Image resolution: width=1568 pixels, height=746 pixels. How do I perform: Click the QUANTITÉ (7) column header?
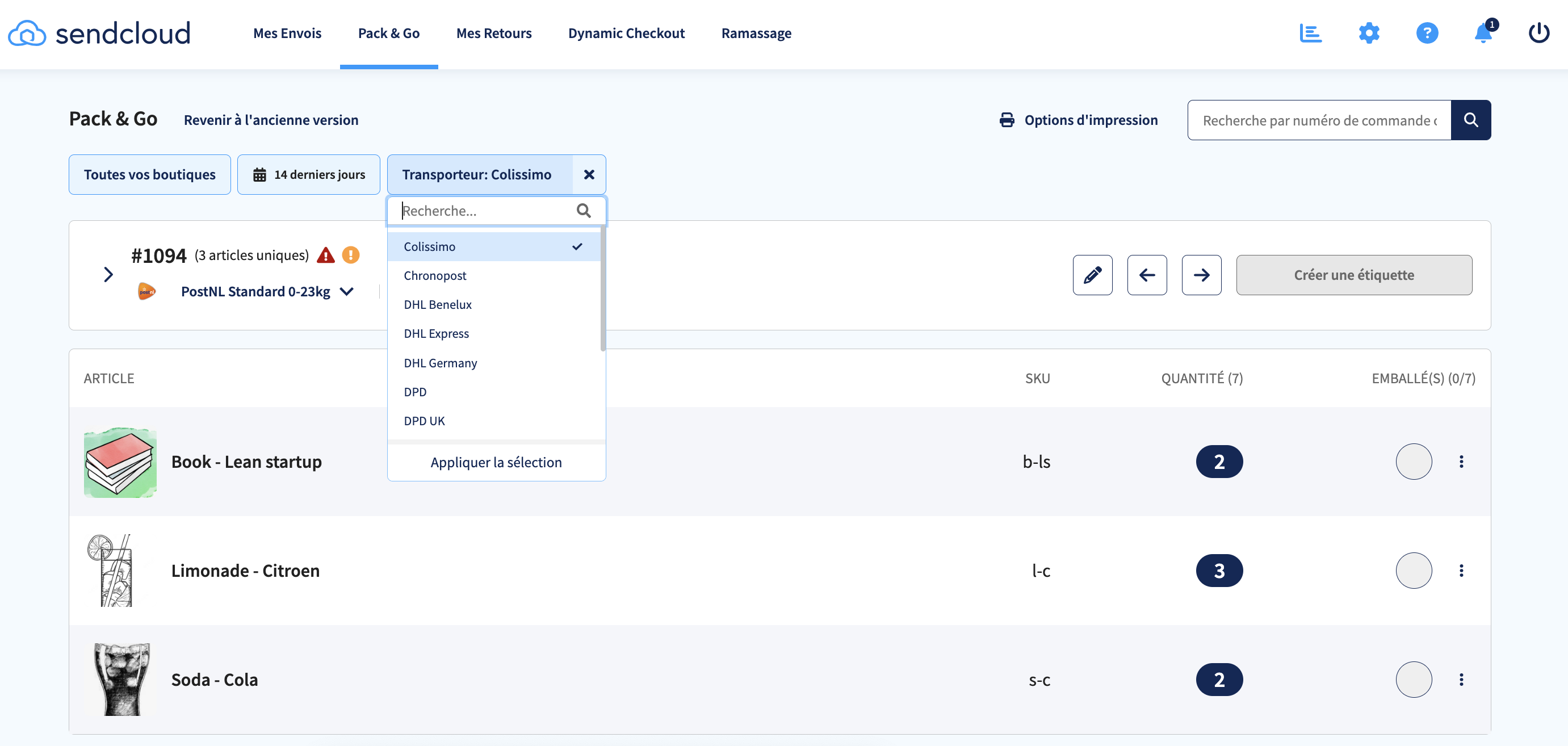pos(1202,379)
